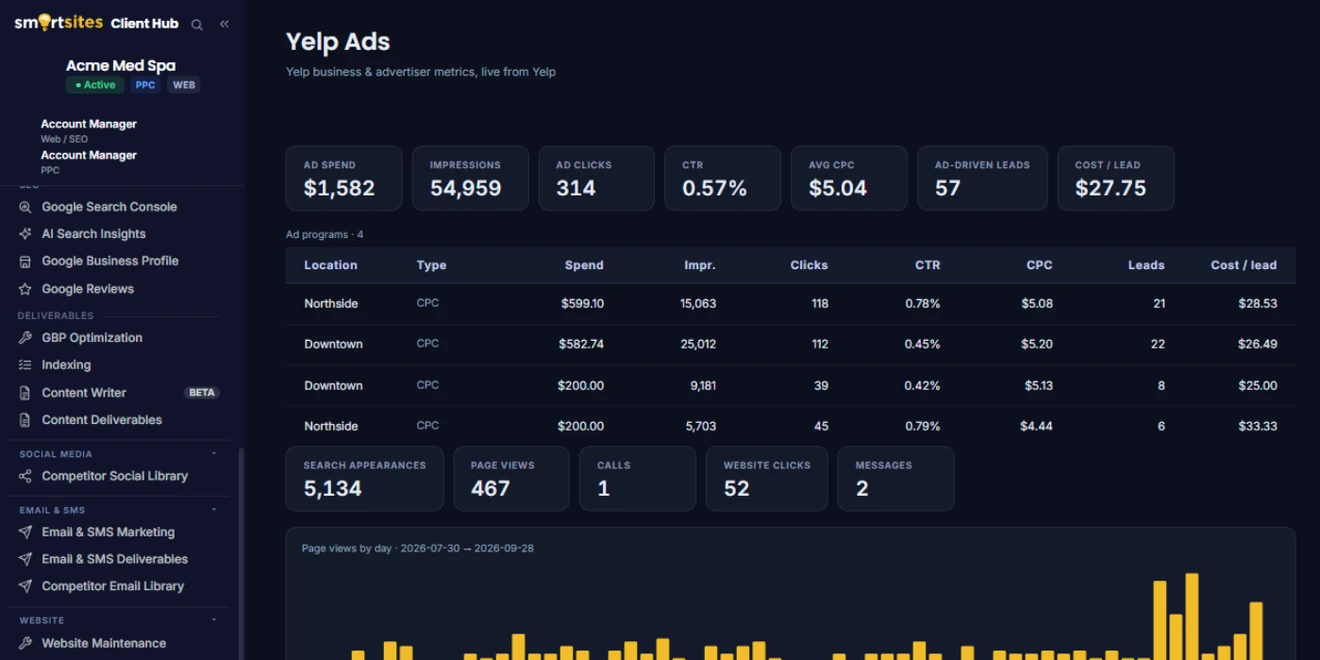
Task: Collapse the Website section chevron
Action: coord(214,620)
